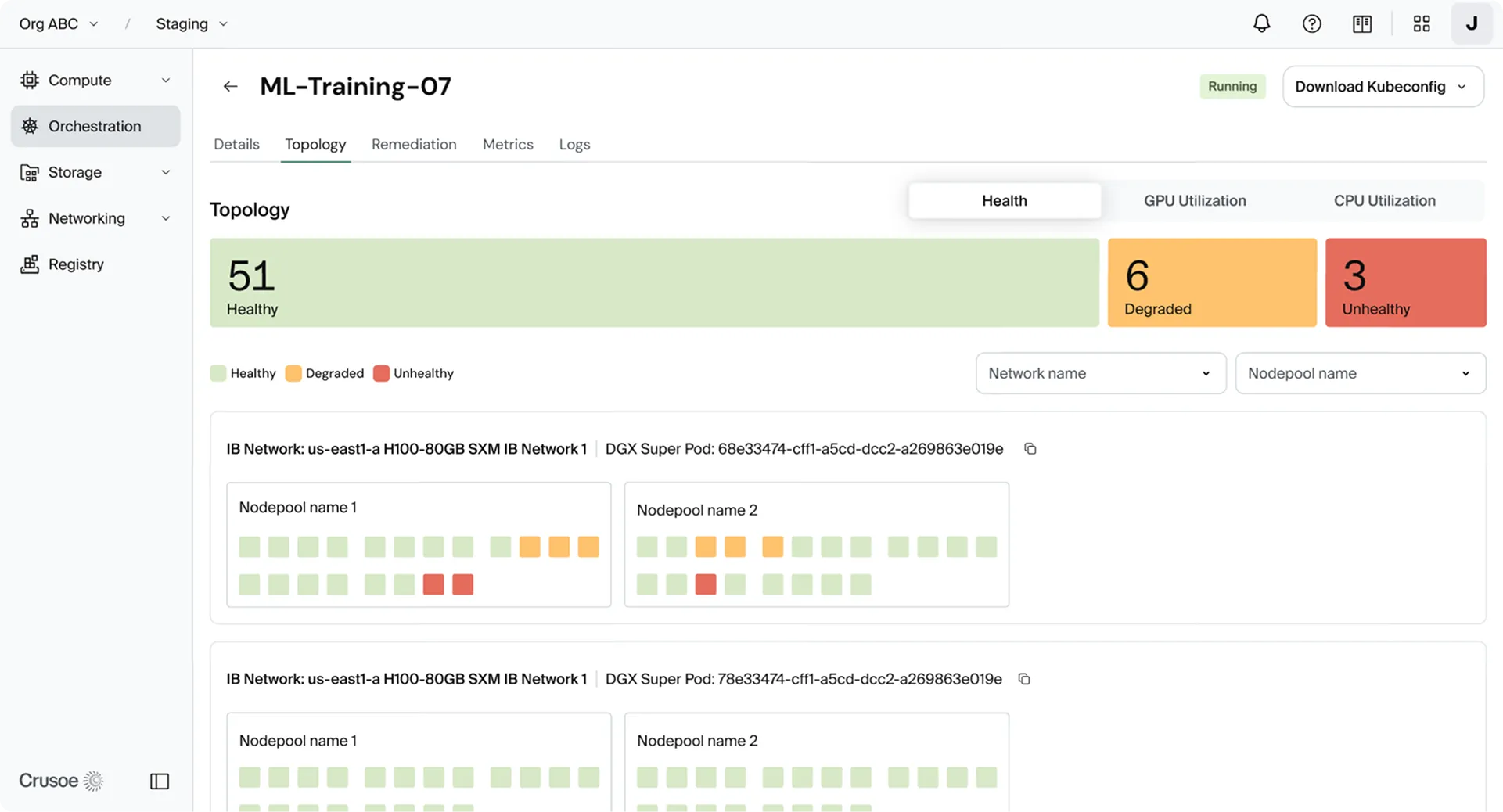This screenshot has width=1503, height=812.
Task: Switch view to CPU Utilization
Action: (1384, 200)
